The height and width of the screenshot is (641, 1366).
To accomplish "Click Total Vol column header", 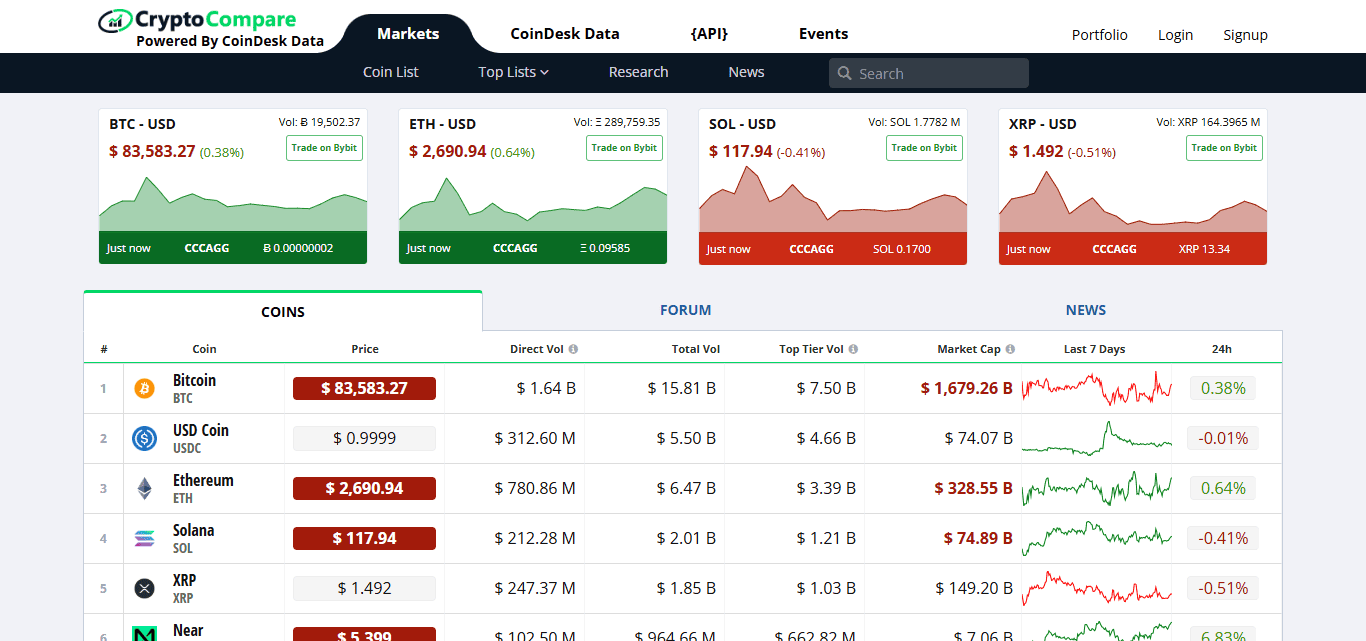I will 696,349.
